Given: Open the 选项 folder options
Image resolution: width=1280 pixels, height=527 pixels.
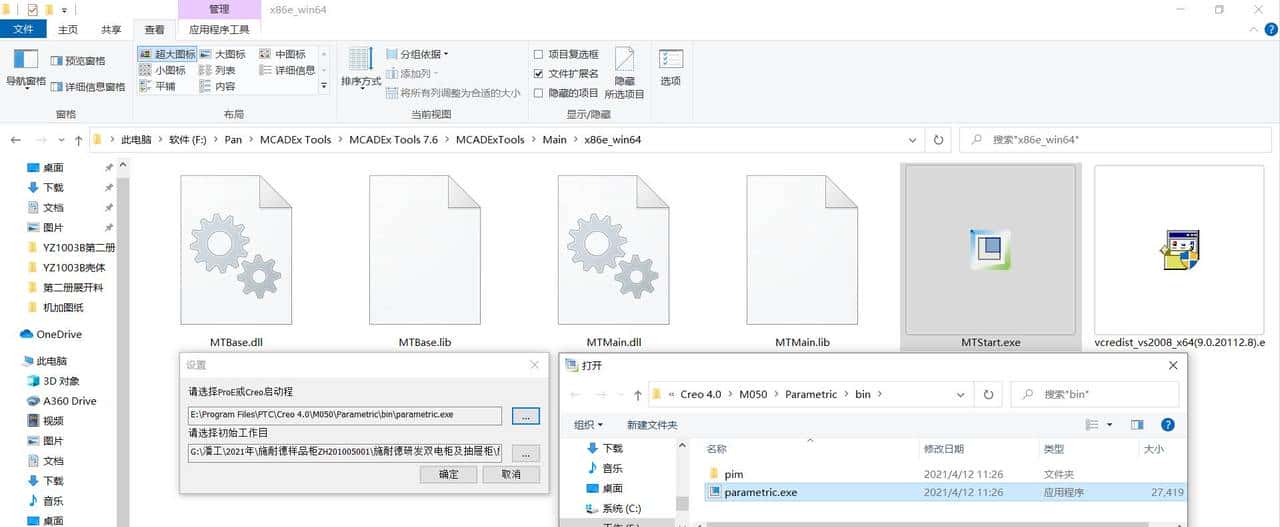Looking at the screenshot, I should (671, 68).
